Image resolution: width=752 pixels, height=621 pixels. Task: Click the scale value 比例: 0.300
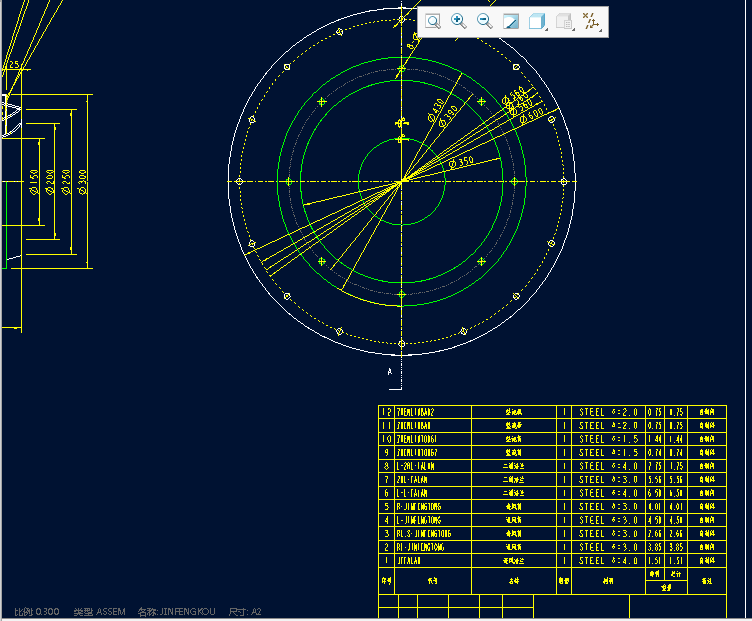point(37,611)
